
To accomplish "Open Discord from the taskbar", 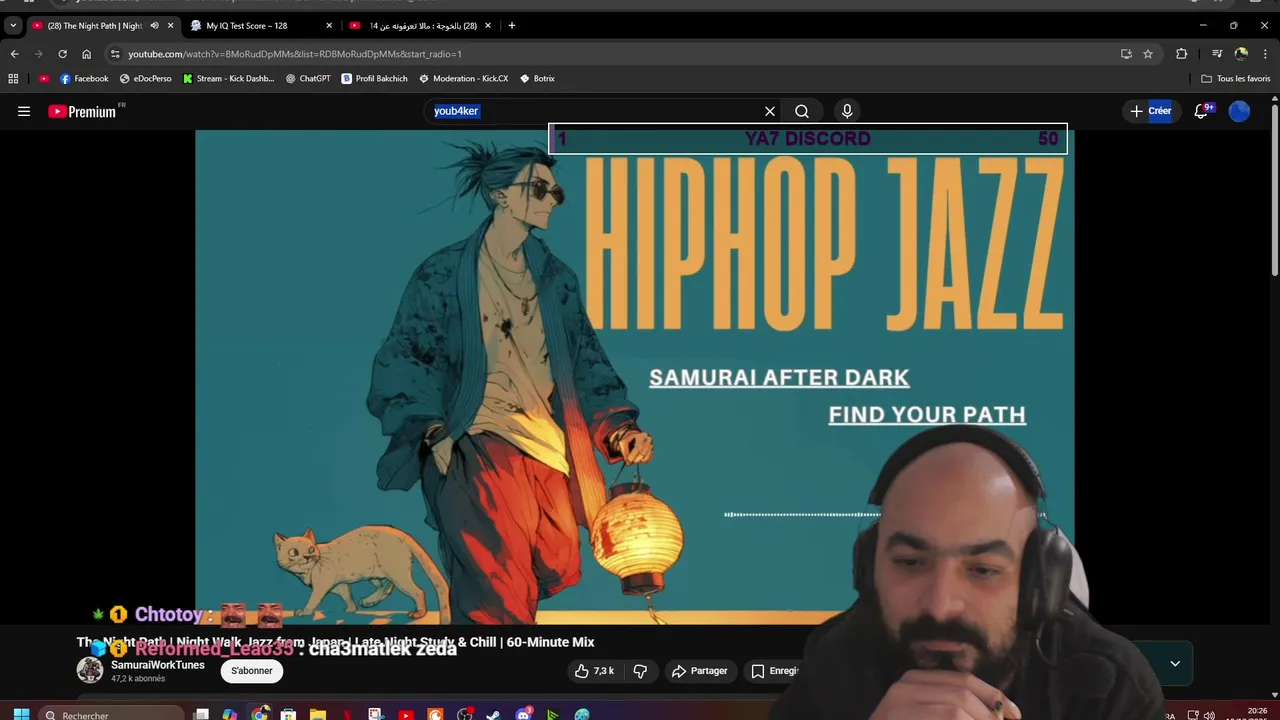I will 523,714.
